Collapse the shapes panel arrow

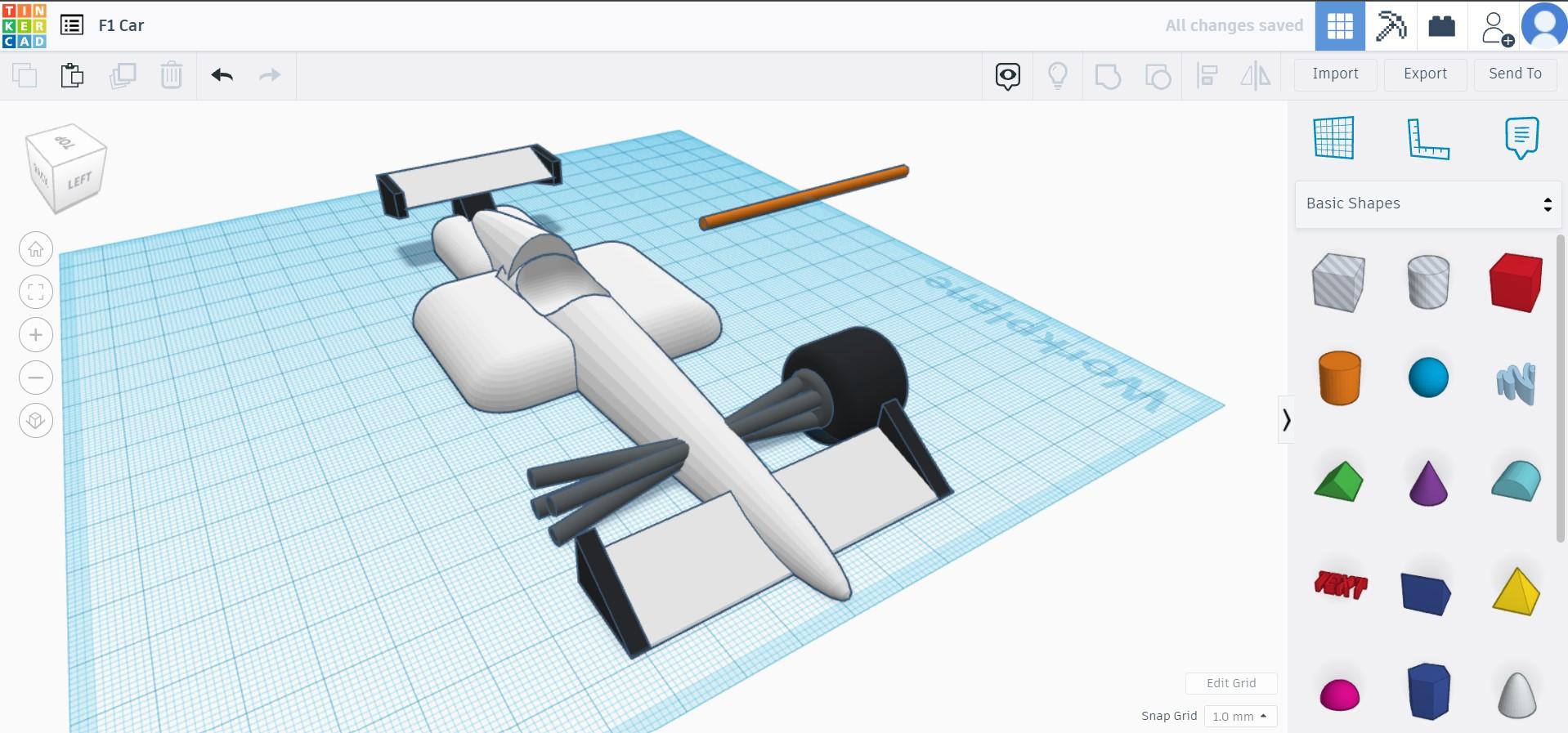point(1286,420)
